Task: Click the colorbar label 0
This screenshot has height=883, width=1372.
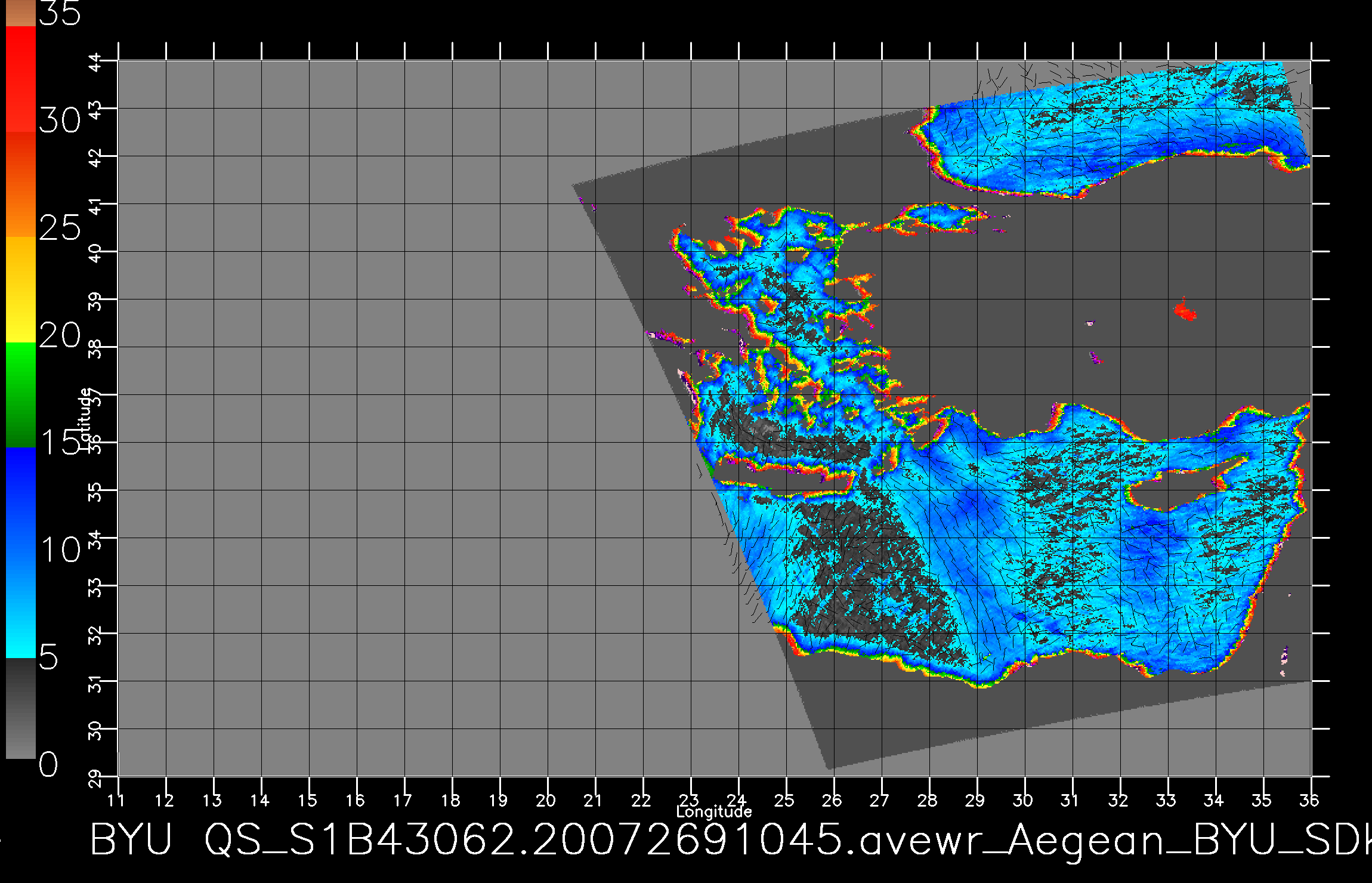Action: point(49,764)
